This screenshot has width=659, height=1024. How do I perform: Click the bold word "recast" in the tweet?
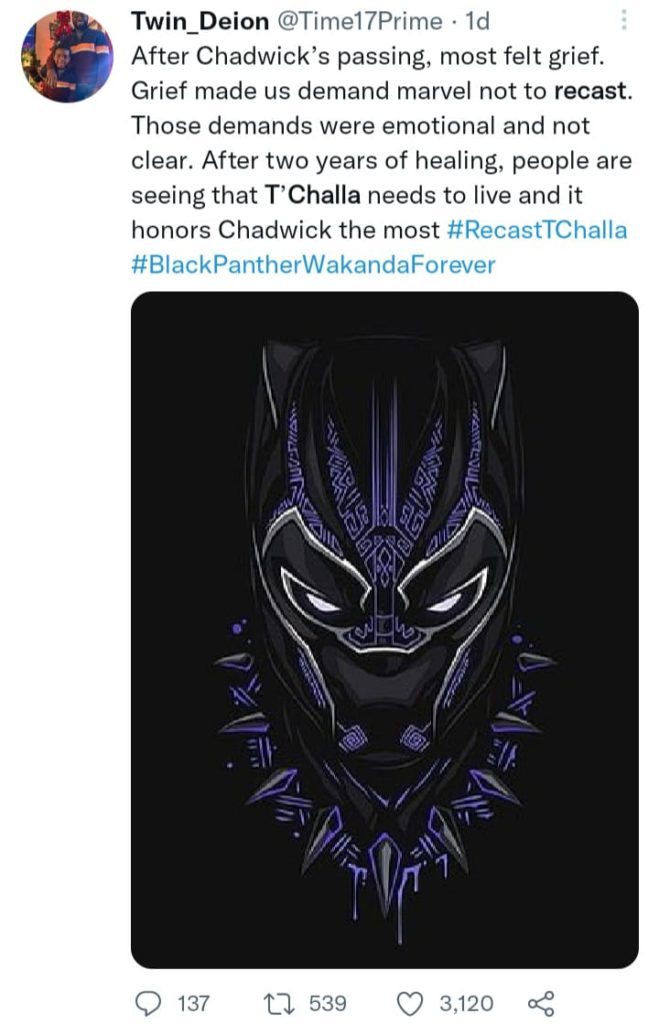[592, 91]
